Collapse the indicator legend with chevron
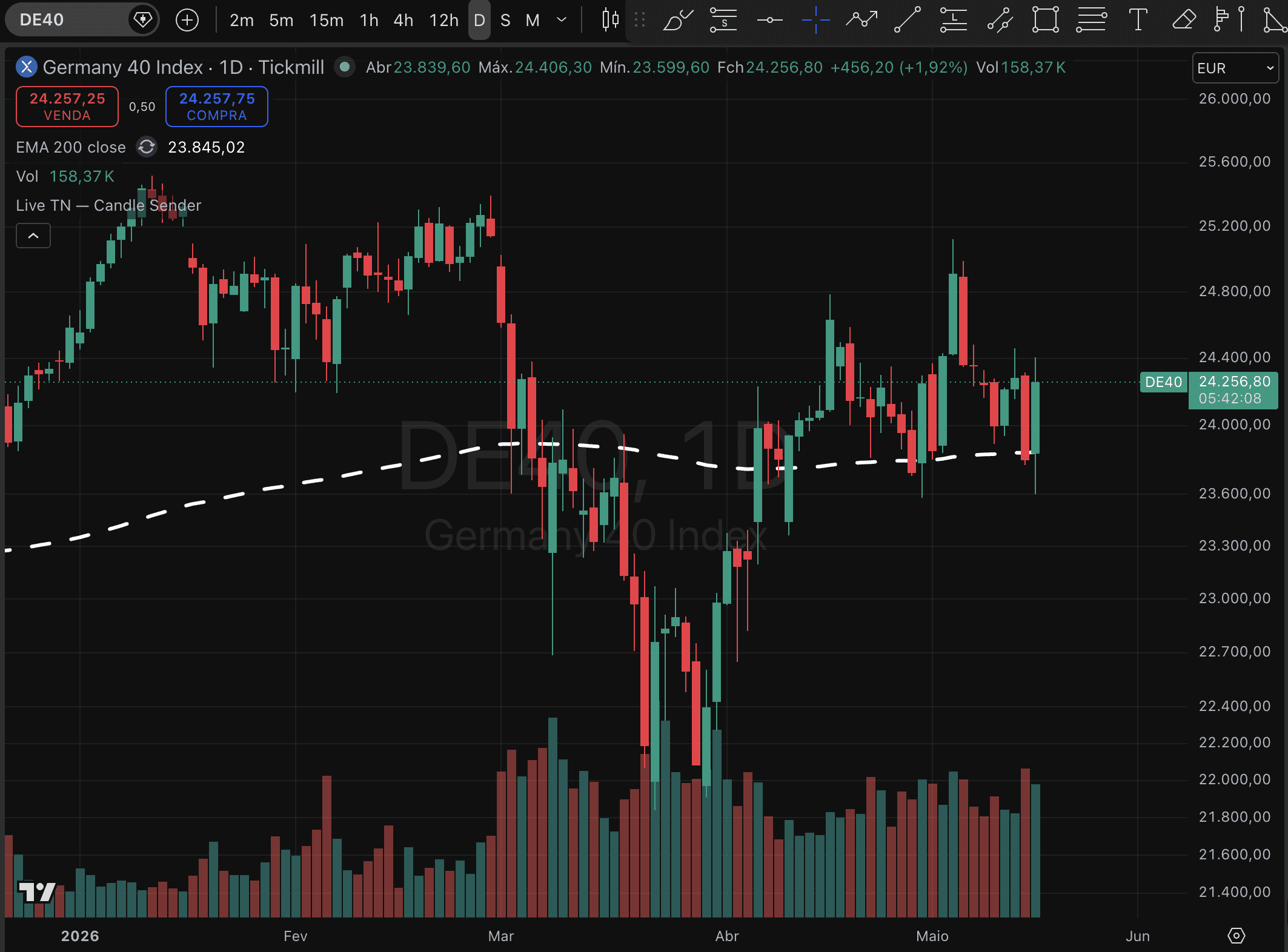 click(x=33, y=236)
